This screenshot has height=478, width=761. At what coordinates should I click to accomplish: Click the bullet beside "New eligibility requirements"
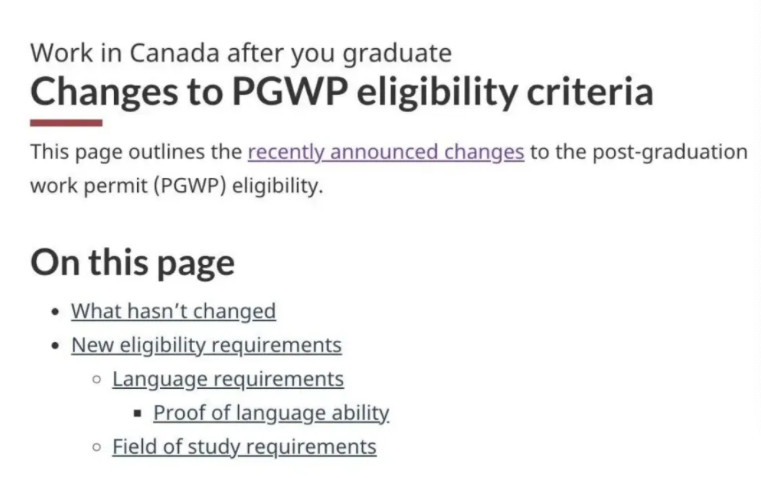click(55, 346)
